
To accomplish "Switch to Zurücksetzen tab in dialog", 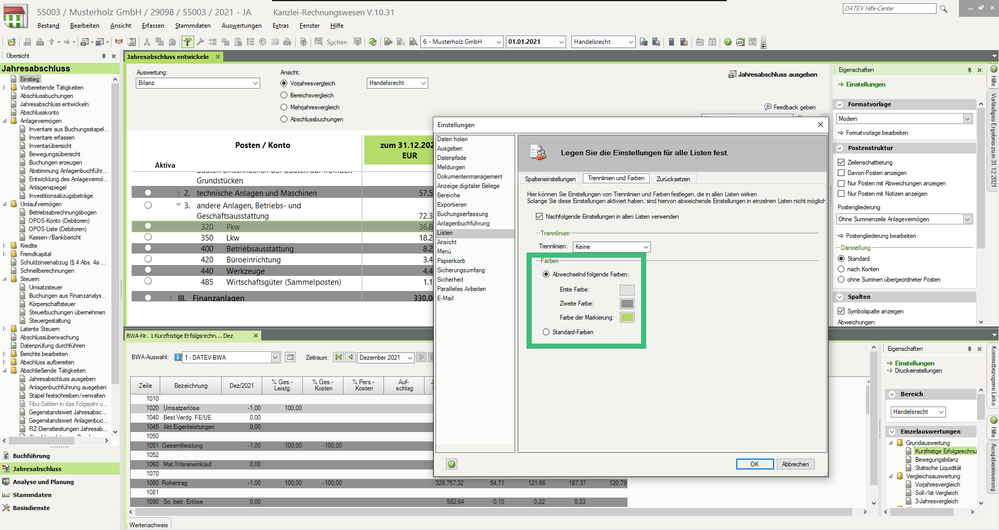I will 673,179.
